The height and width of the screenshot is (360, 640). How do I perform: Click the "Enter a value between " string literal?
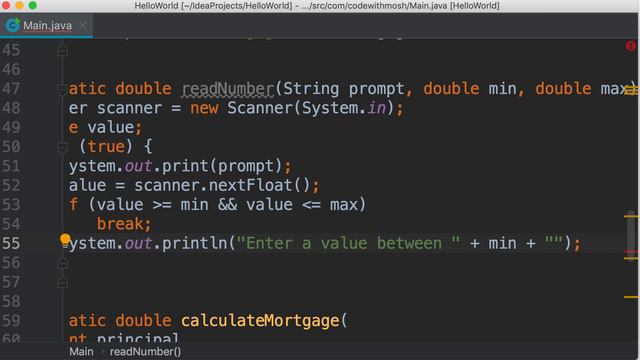(348, 243)
